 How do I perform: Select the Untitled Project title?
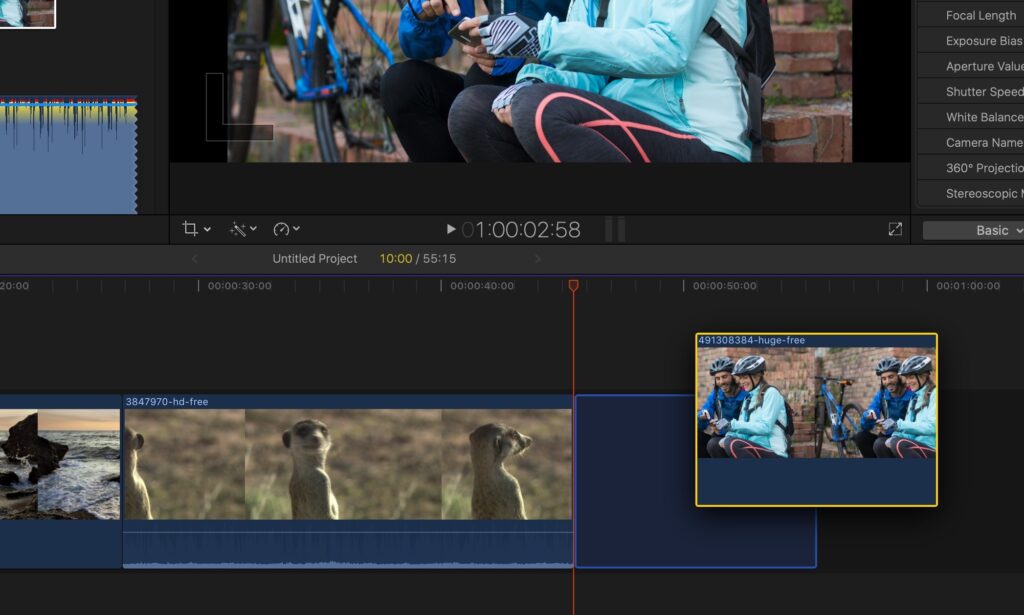pyautogui.click(x=314, y=259)
